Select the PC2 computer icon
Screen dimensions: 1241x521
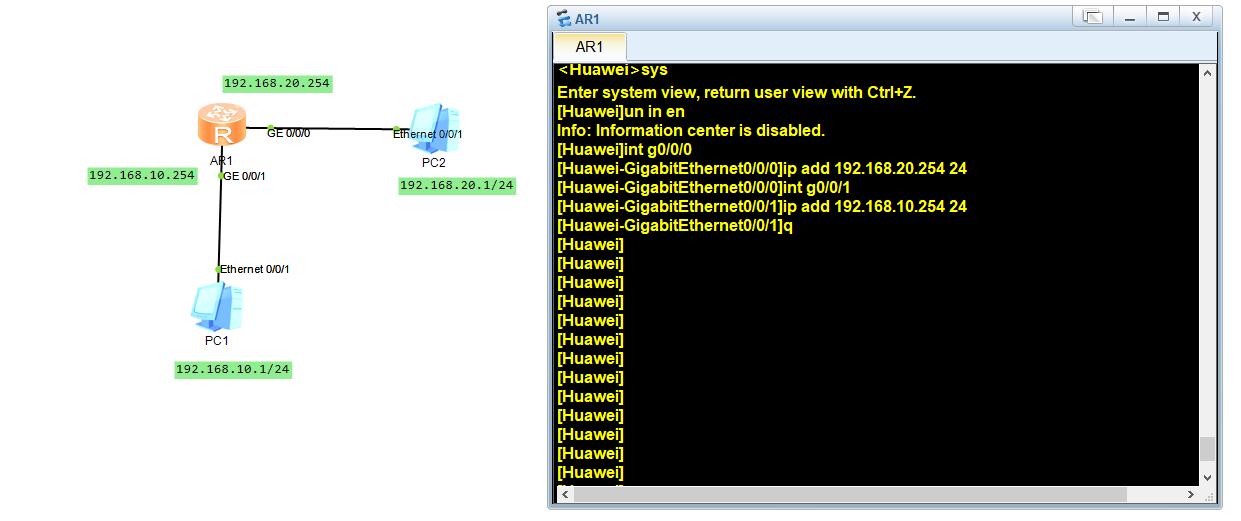435,127
